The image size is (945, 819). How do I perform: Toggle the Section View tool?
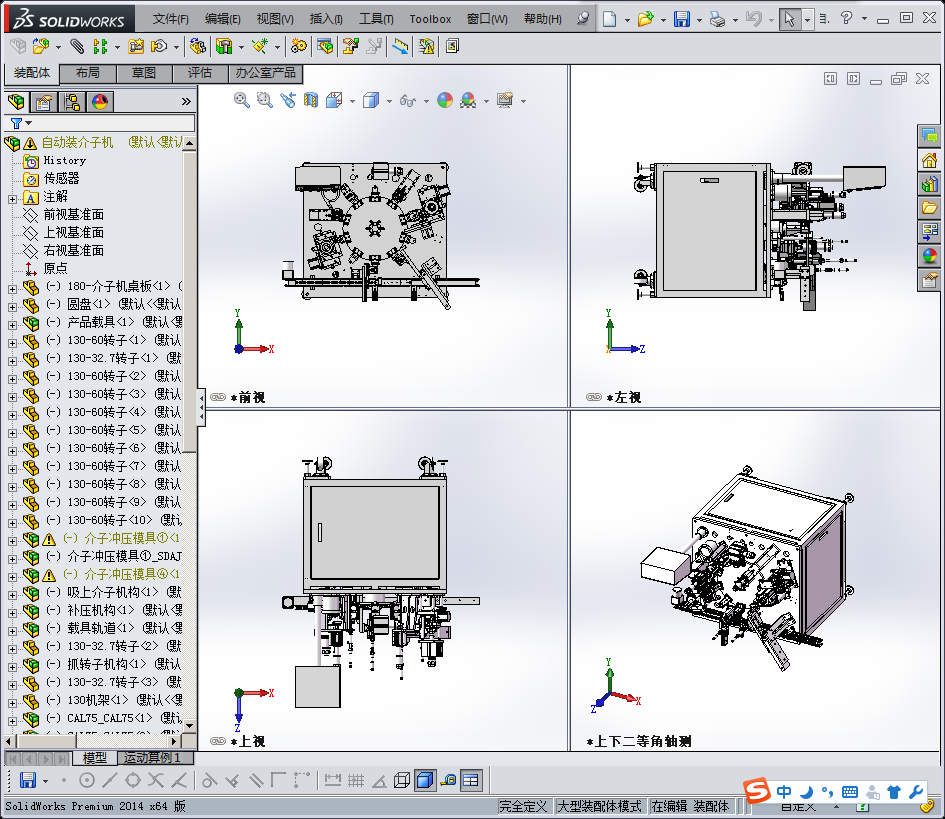[311, 101]
